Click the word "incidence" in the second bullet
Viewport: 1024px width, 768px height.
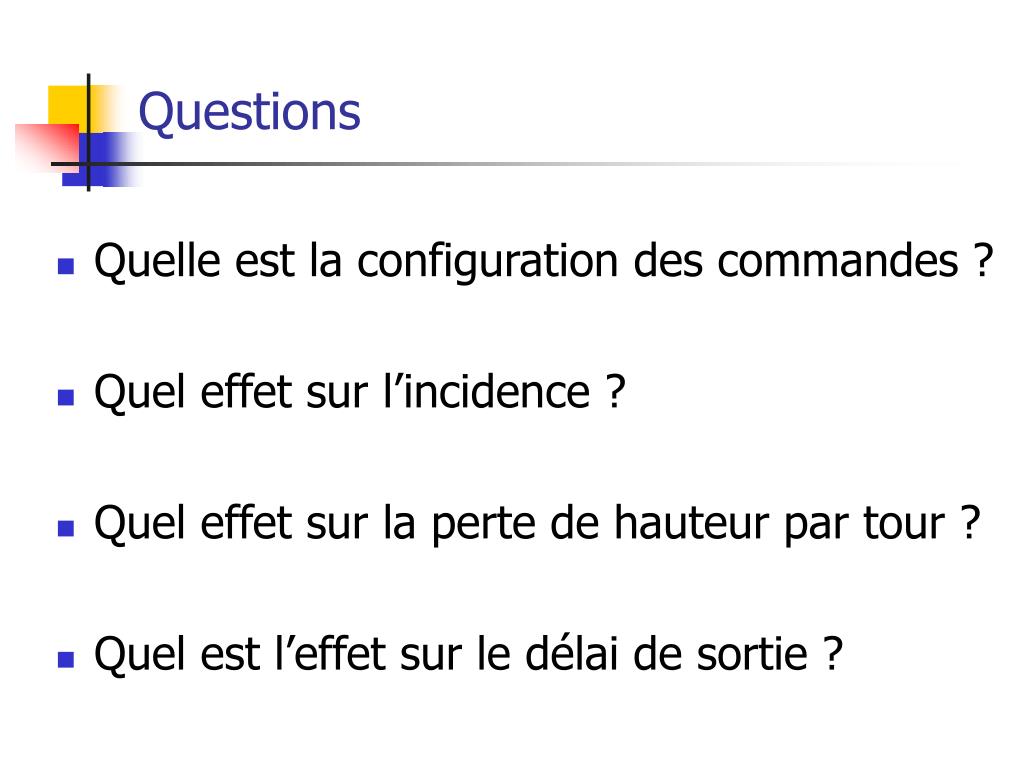coord(497,392)
